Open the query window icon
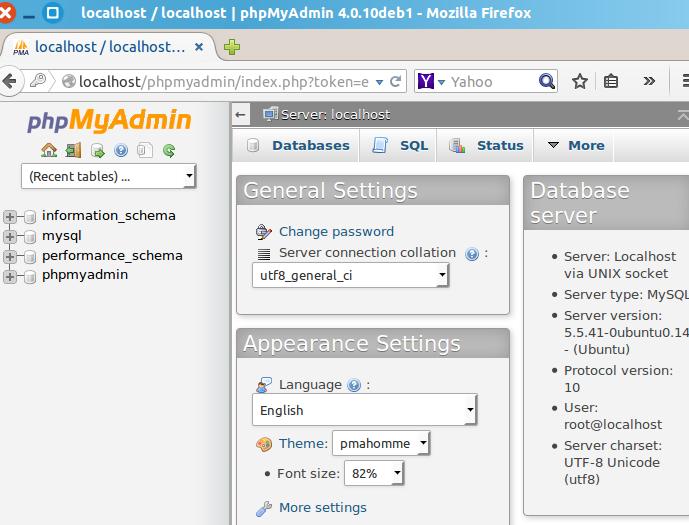 [x=98, y=151]
